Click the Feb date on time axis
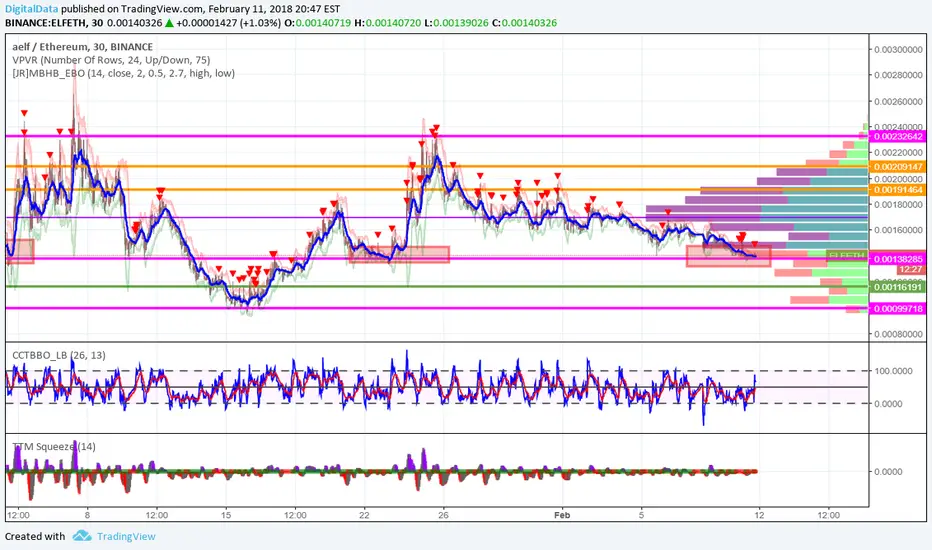 click(x=562, y=515)
